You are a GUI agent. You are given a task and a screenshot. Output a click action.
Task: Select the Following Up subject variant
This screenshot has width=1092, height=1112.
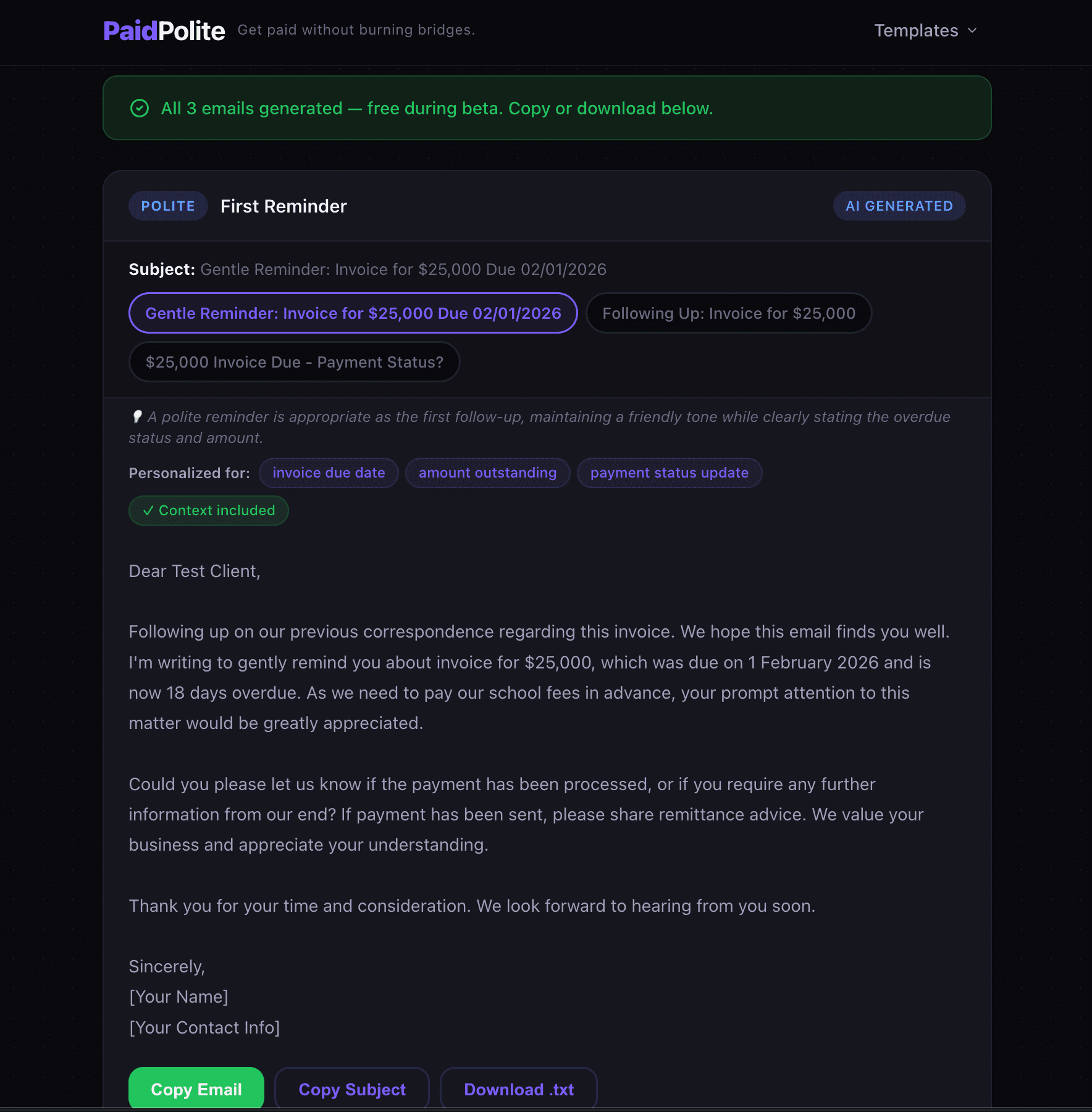729,313
